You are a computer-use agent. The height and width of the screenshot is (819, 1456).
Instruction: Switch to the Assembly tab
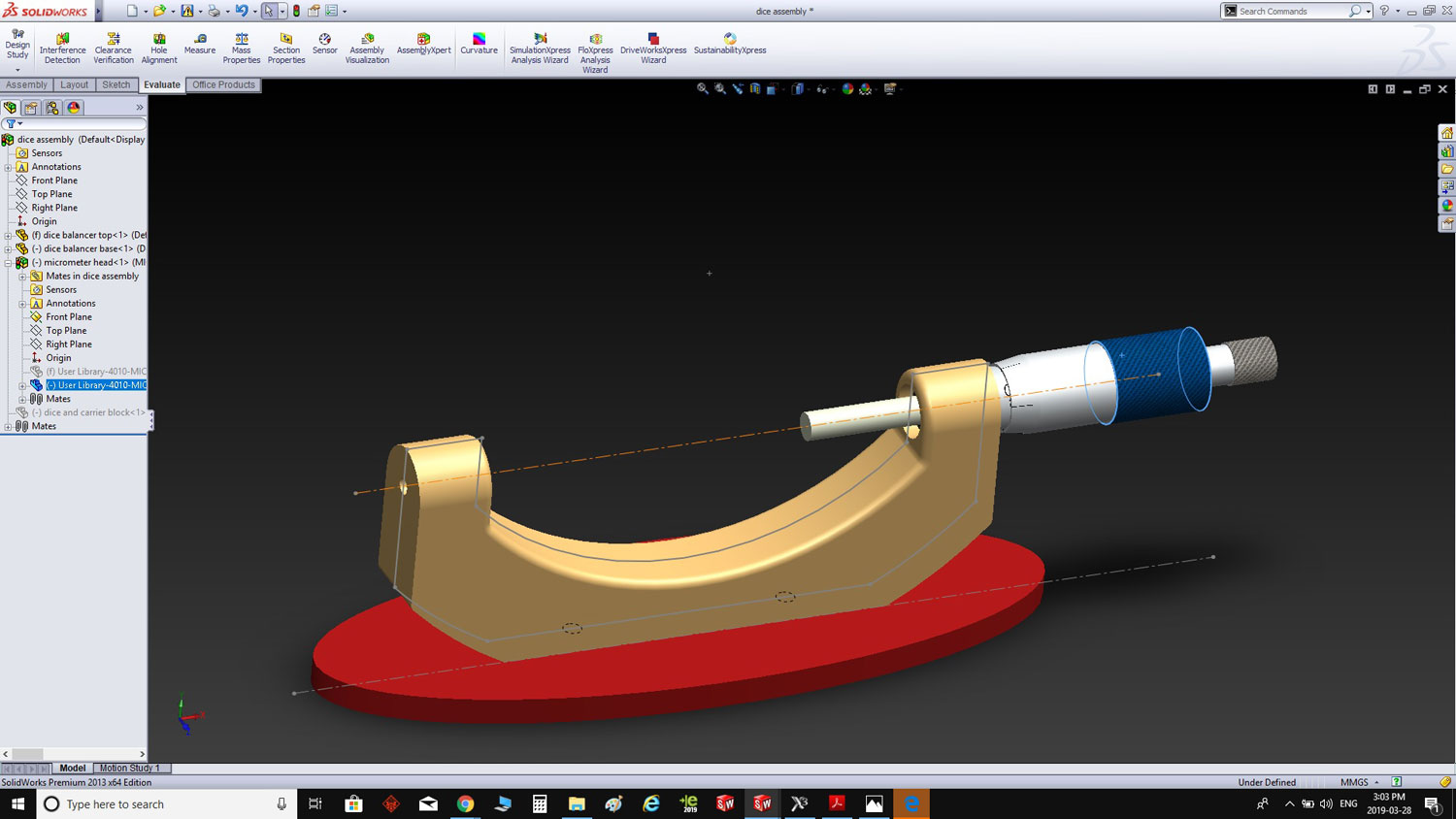coord(26,85)
